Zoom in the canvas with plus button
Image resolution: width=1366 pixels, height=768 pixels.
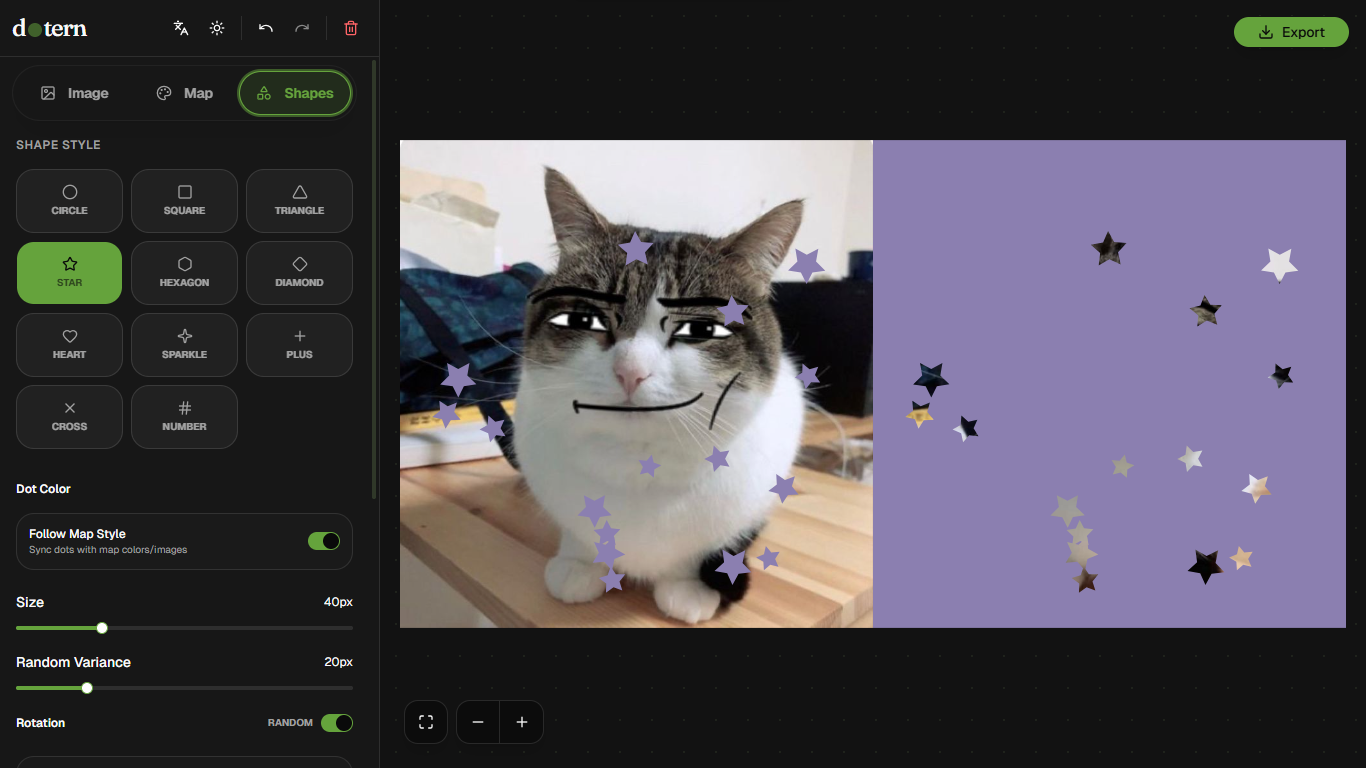(522, 722)
